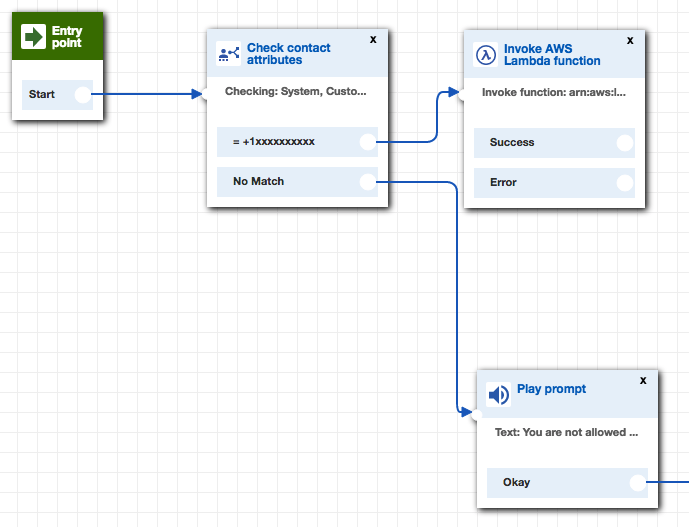Click the Success output connector circle
The height and width of the screenshot is (527, 689).
[625, 143]
